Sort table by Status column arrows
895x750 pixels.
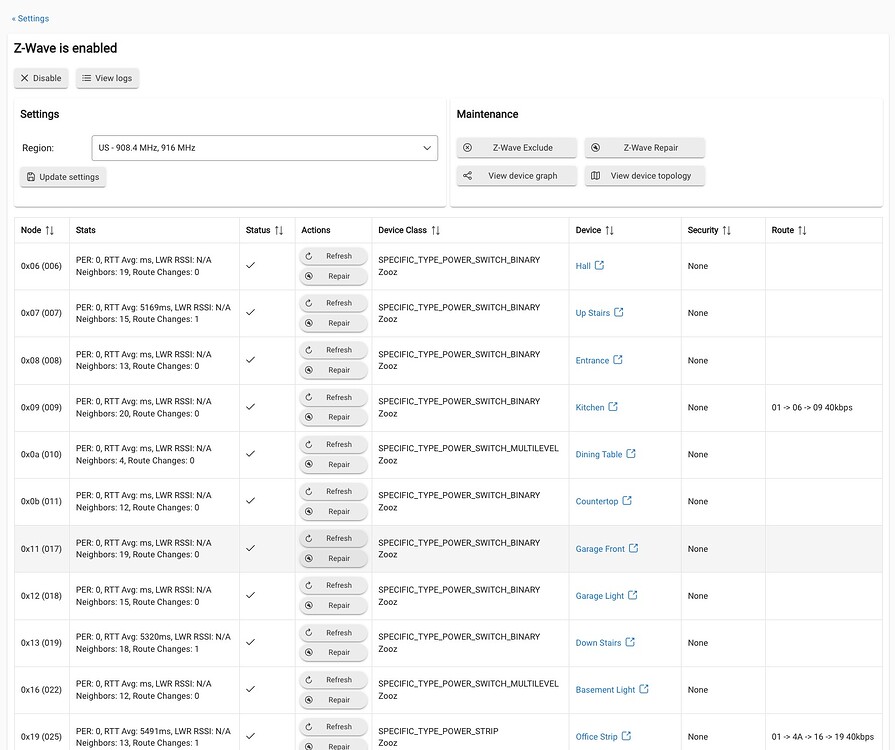tap(279, 230)
